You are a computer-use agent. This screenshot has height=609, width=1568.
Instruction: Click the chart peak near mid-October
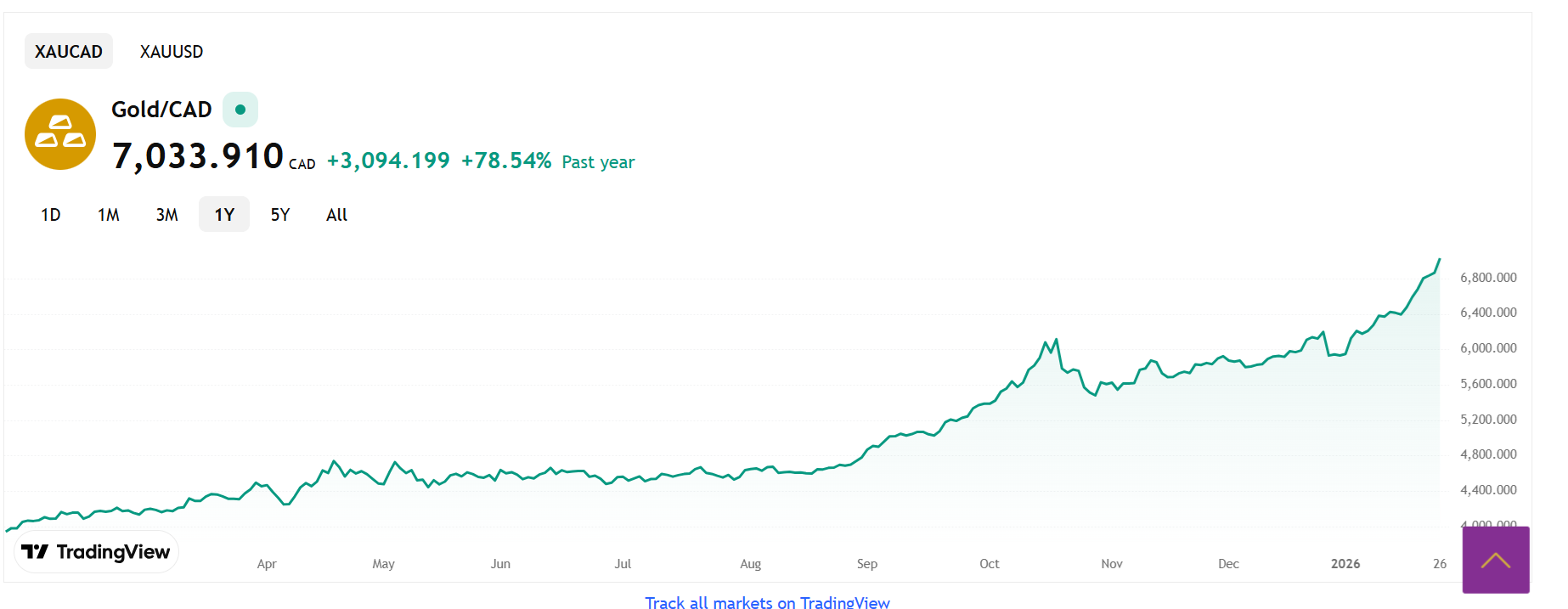[1056, 341]
